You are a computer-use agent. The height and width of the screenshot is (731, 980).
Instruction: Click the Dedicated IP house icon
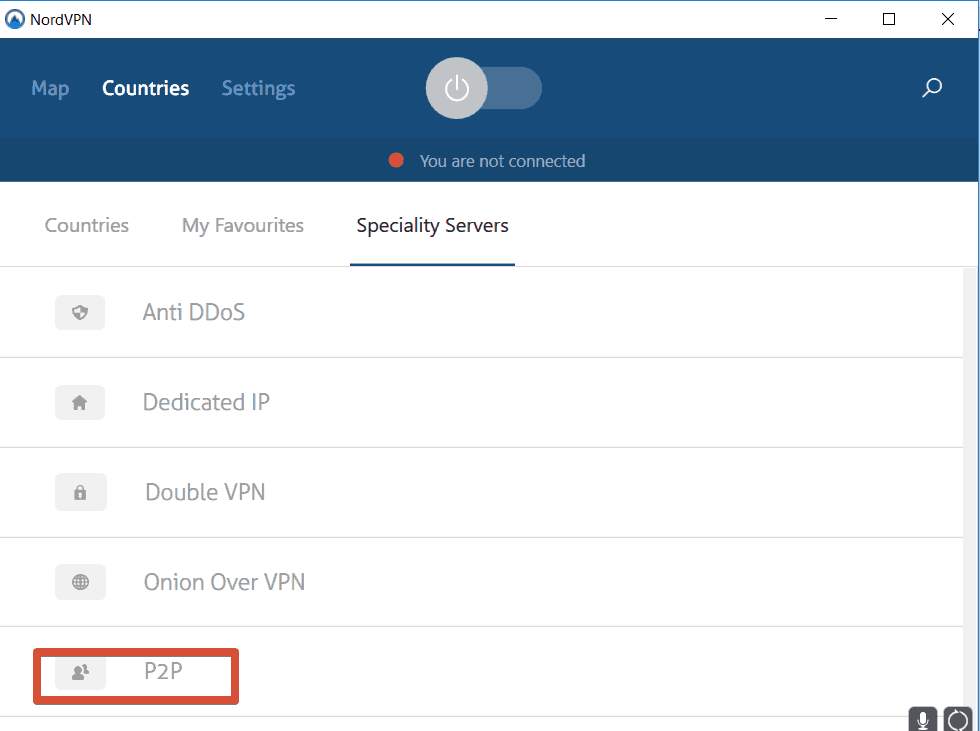click(80, 402)
